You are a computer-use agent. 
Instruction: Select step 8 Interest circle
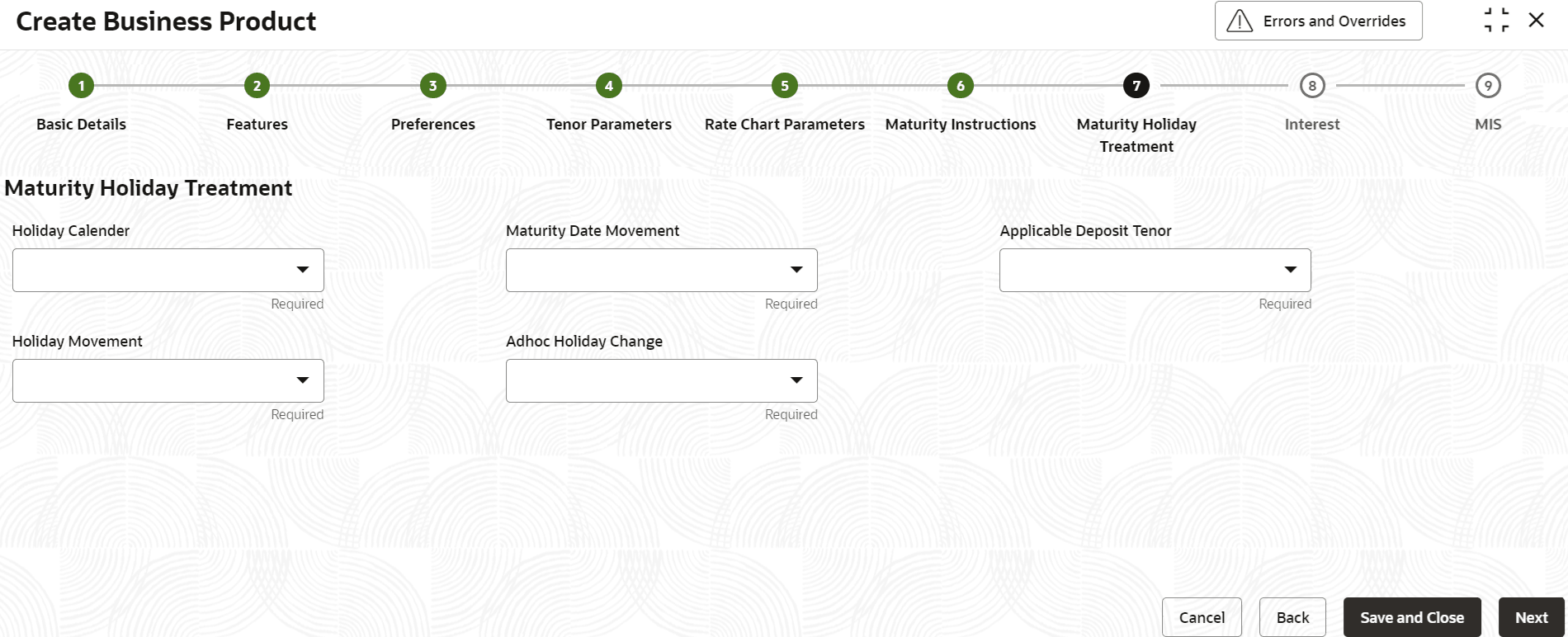1312,85
